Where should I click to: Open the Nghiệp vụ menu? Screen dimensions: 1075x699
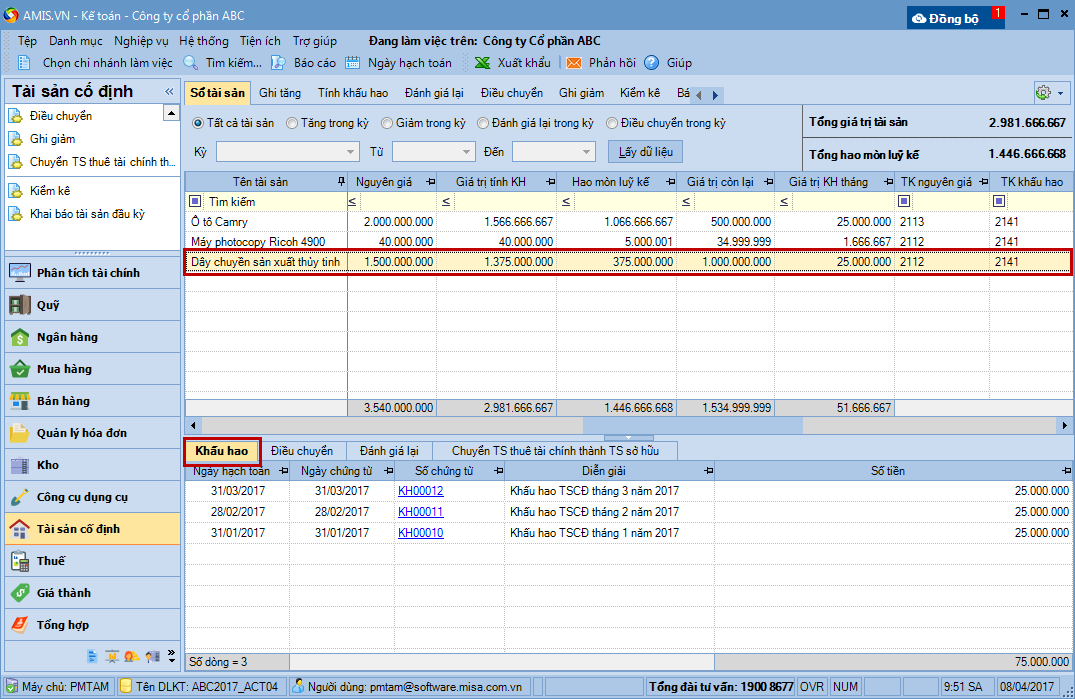tap(141, 41)
